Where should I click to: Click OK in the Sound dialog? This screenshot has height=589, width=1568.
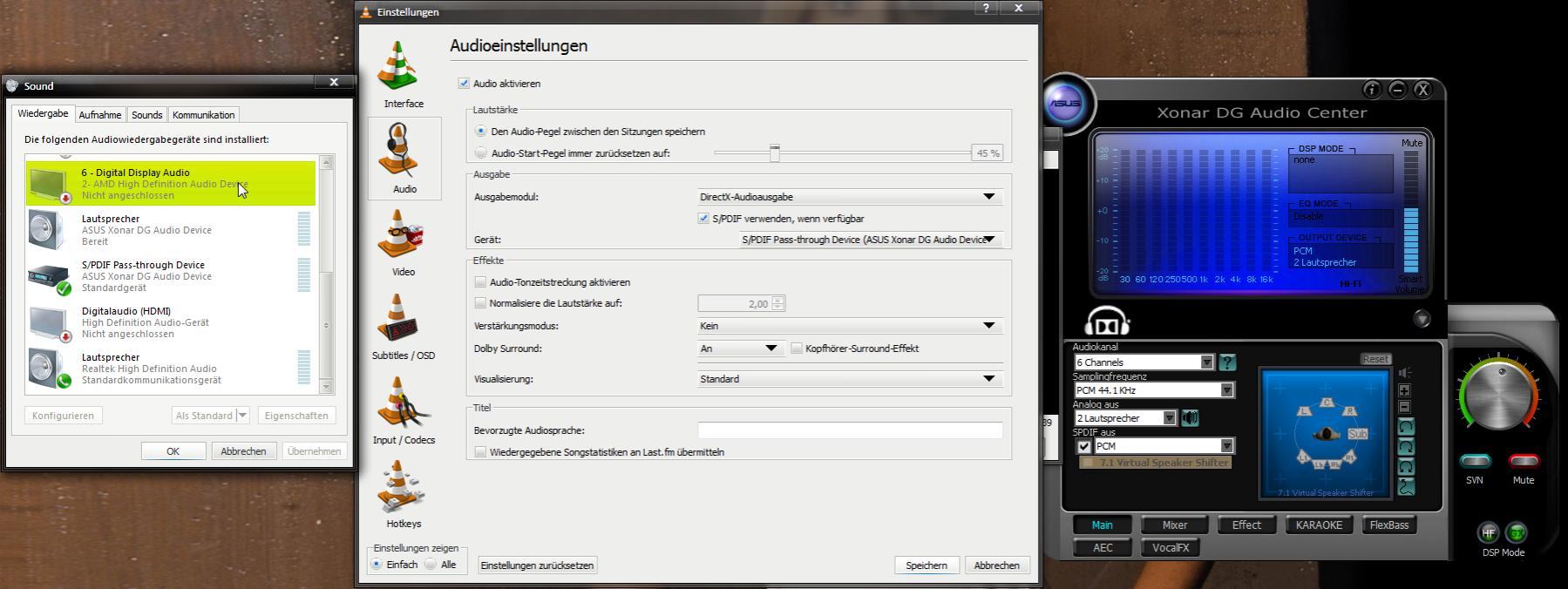tap(173, 451)
